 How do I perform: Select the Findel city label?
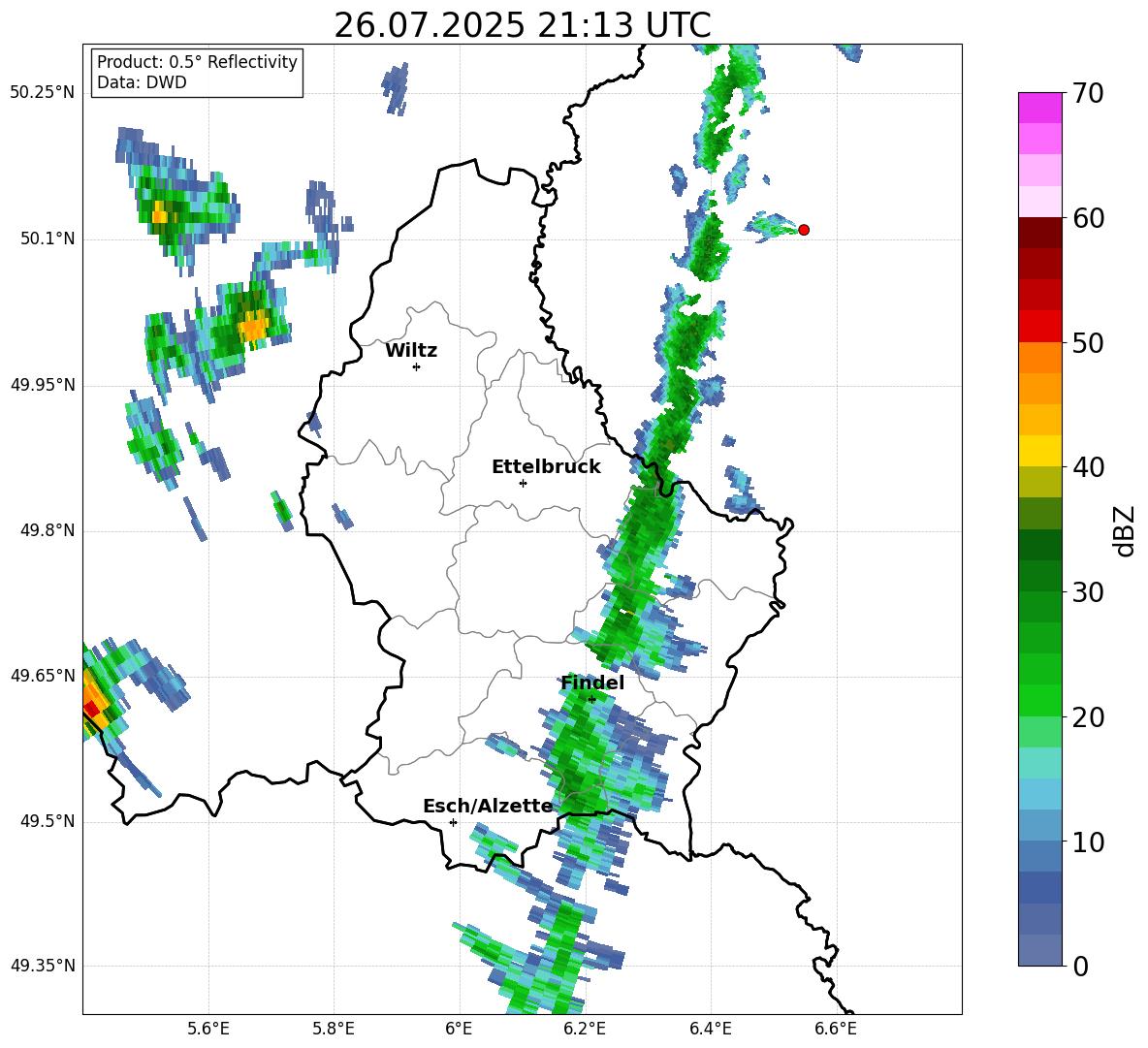click(x=592, y=683)
